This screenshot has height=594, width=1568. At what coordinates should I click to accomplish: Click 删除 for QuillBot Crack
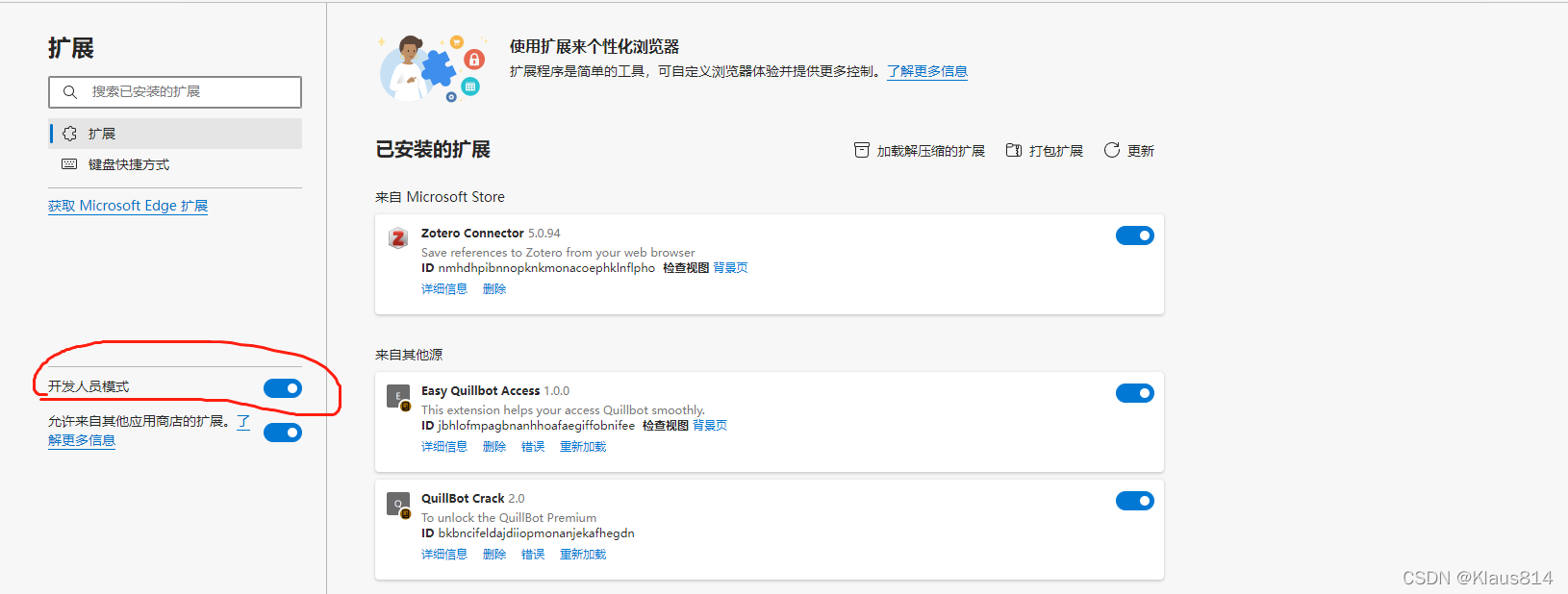click(x=494, y=555)
